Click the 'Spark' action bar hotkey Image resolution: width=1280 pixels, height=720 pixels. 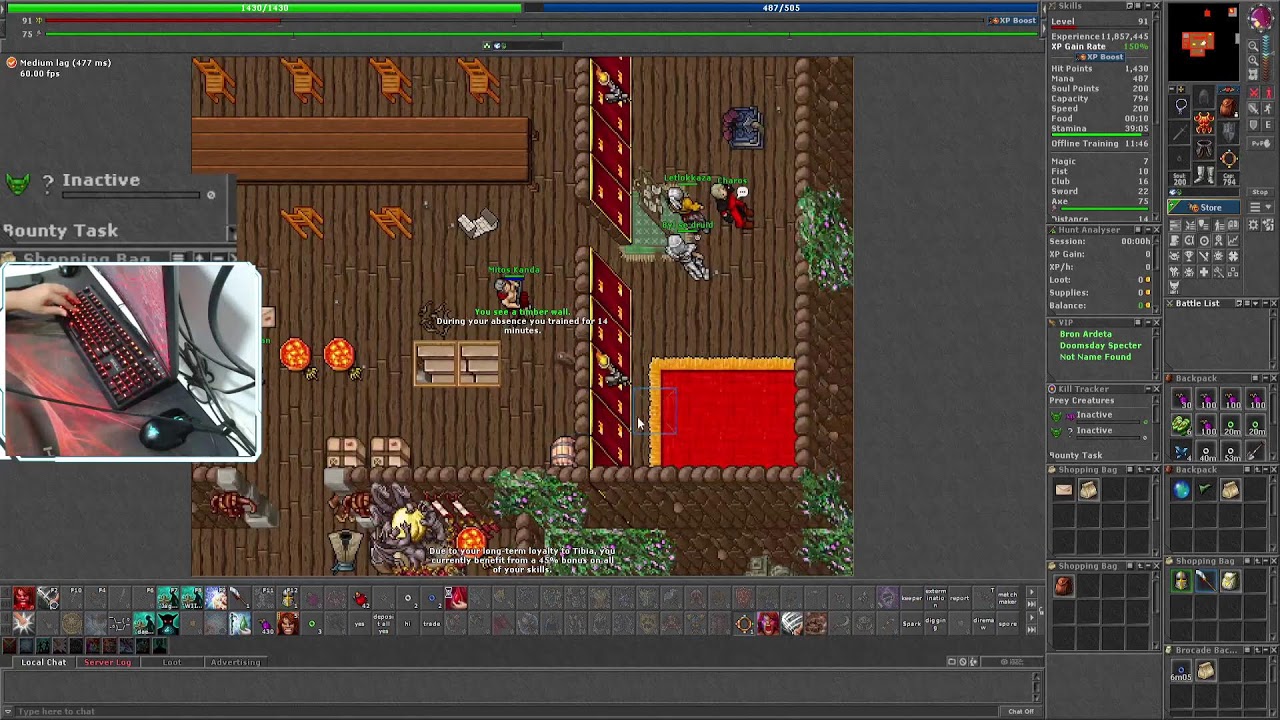click(x=911, y=623)
